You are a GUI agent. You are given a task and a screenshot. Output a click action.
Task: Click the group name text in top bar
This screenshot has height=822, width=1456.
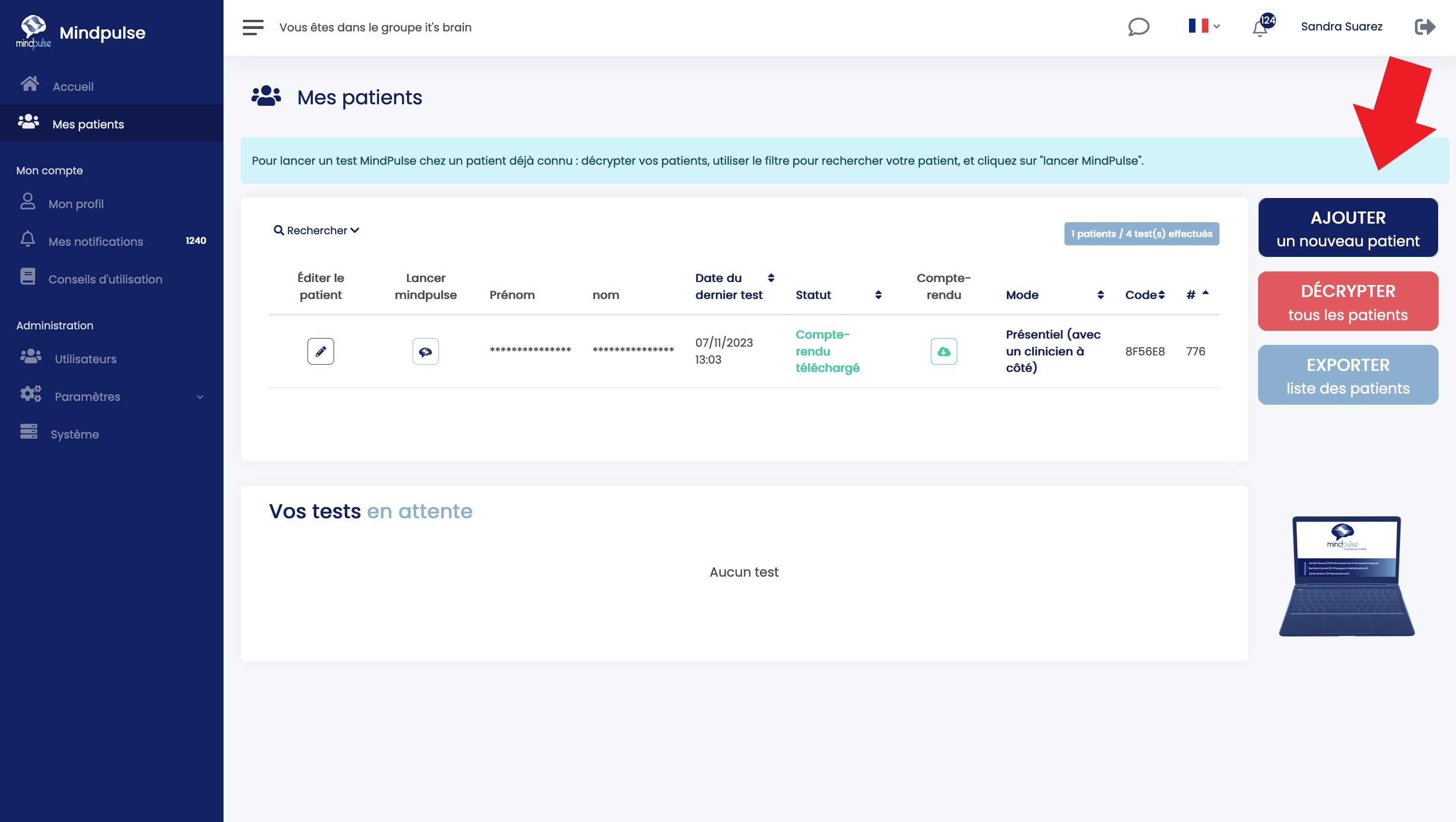[375, 27]
